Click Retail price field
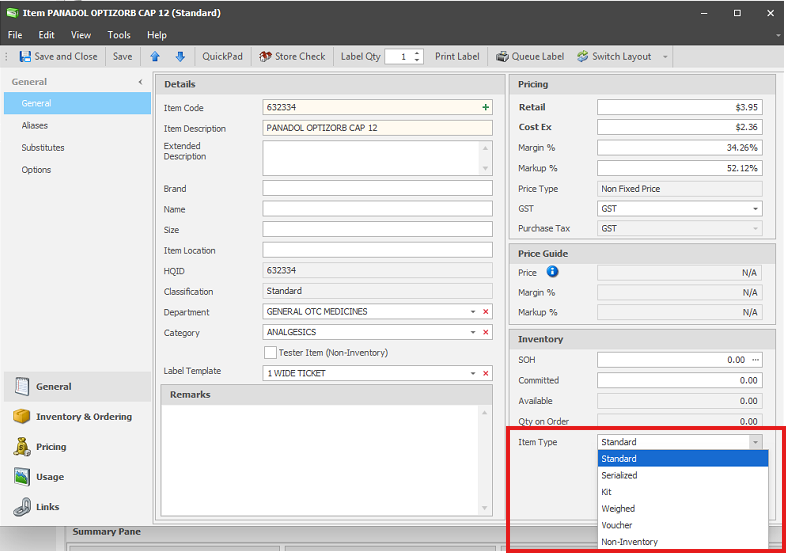 680,107
